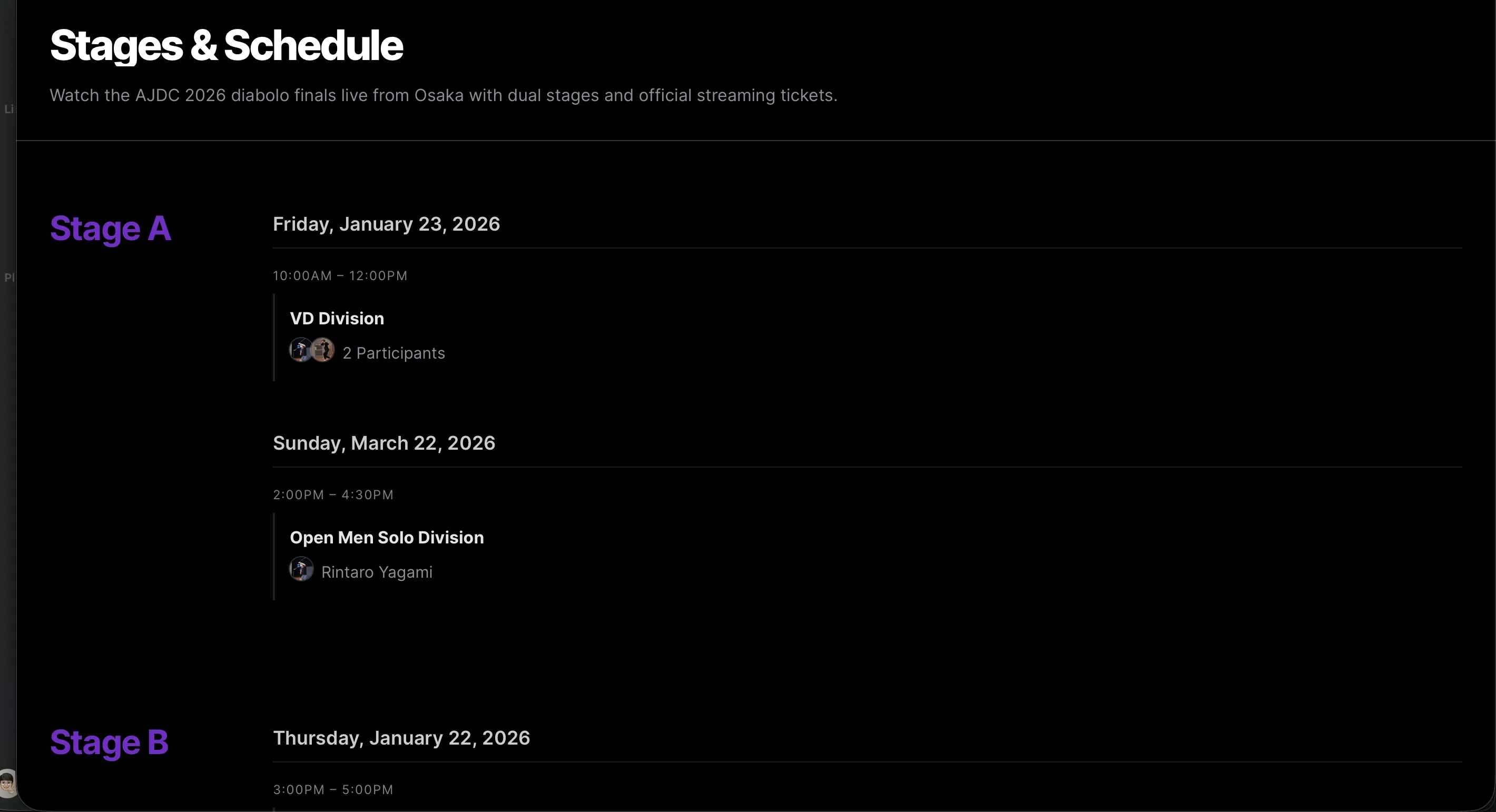The width and height of the screenshot is (1496, 812).
Task: Click the Stages & Schedule page title
Action: pyautogui.click(x=227, y=46)
